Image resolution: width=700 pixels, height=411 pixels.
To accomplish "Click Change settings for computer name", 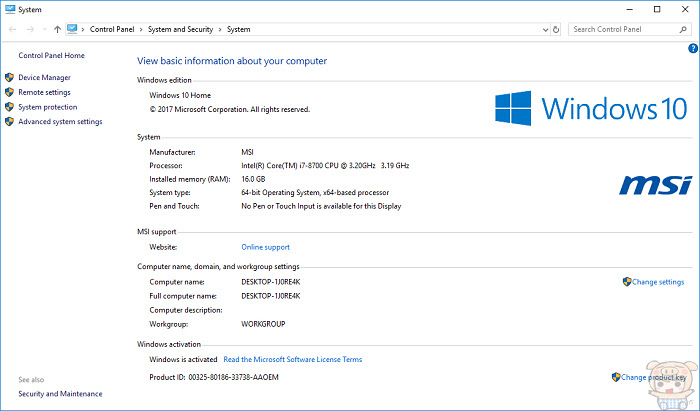I will (x=658, y=282).
